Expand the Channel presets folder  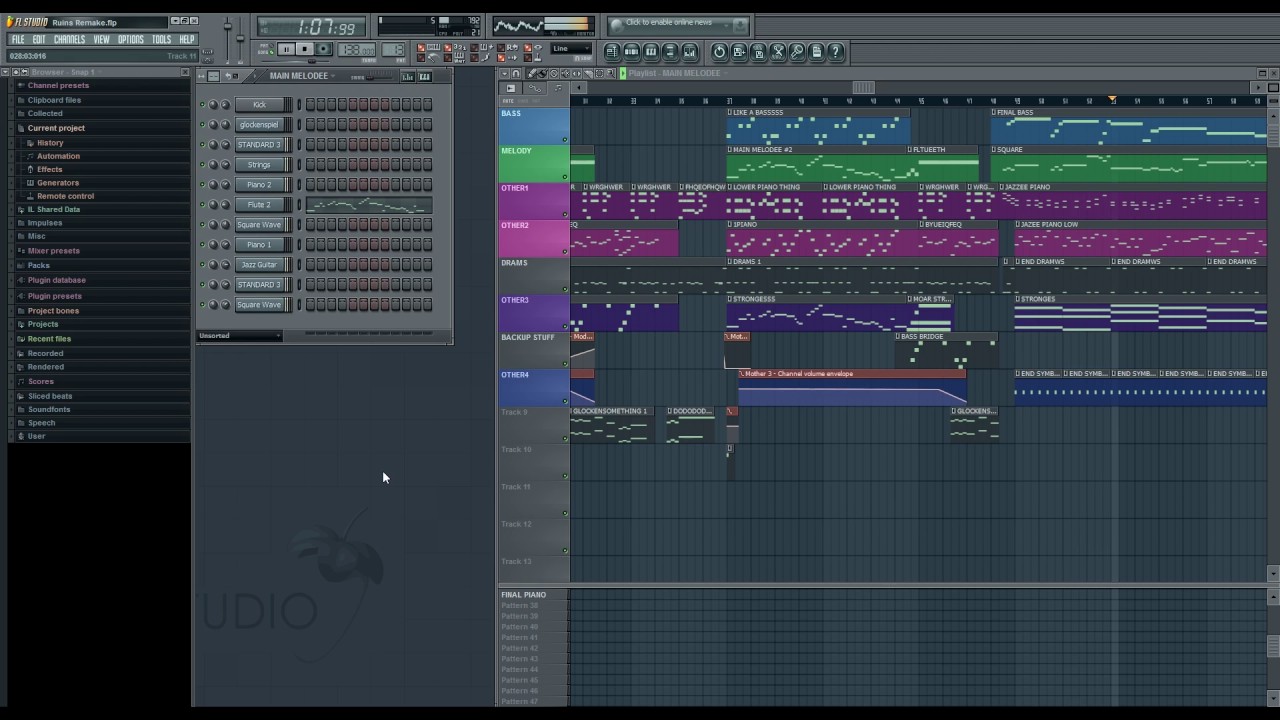tap(57, 86)
